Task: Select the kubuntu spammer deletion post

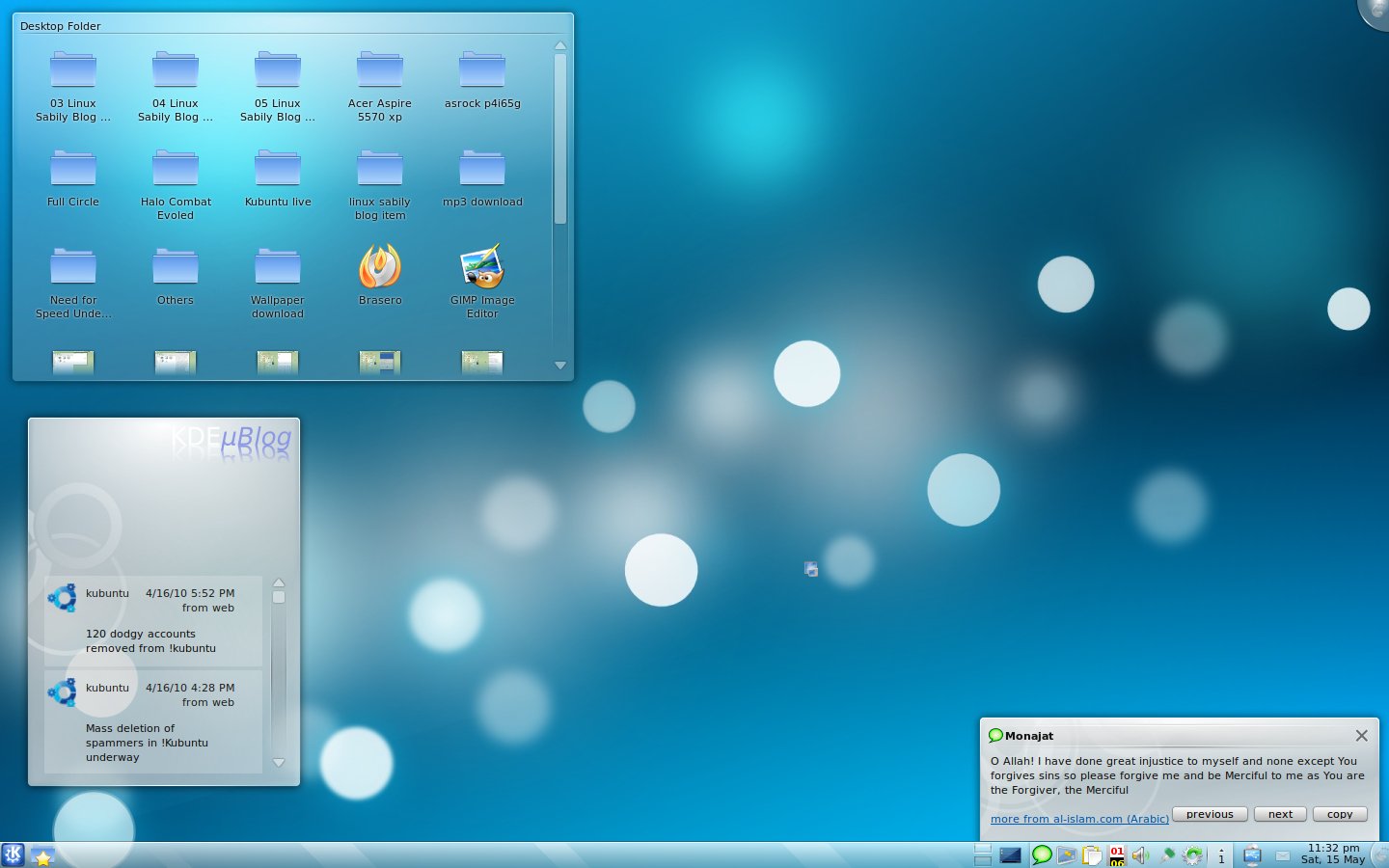Action: click(x=154, y=723)
